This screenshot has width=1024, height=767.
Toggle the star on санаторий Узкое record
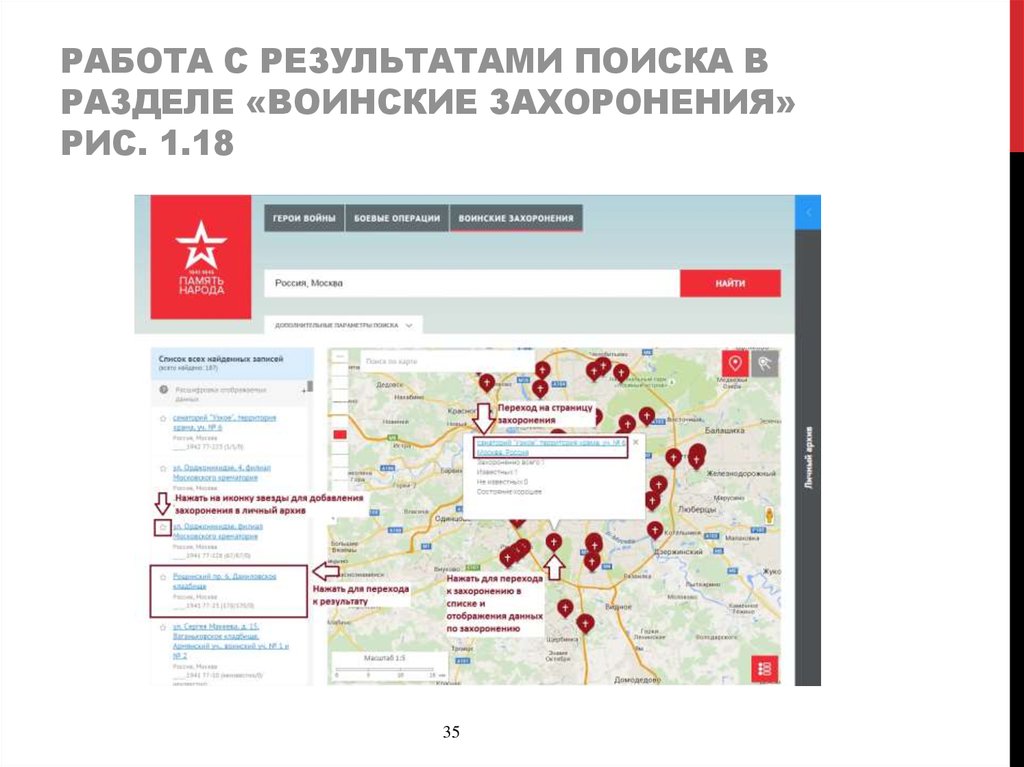click(x=161, y=419)
